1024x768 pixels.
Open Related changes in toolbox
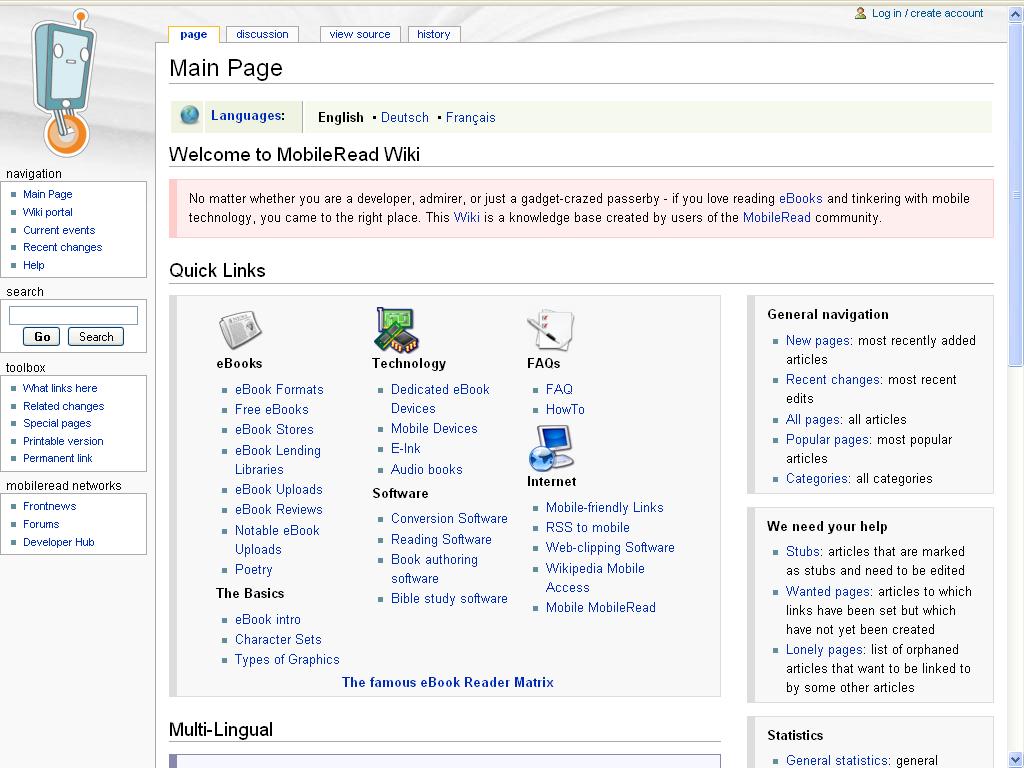[x=63, y=406]
